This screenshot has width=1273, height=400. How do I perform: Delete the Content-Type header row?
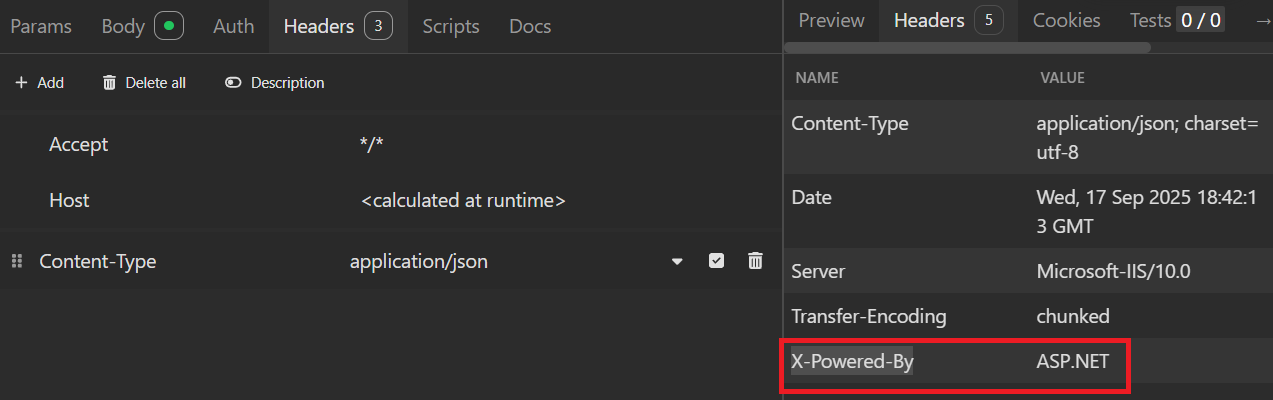click(x=755, y=261)
